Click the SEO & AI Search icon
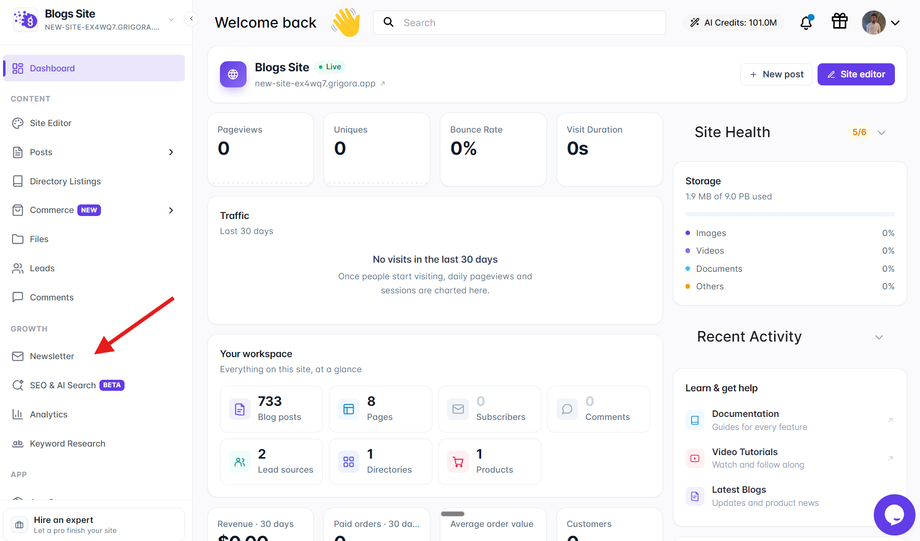The image size is (920, 541). coord(18,385)
